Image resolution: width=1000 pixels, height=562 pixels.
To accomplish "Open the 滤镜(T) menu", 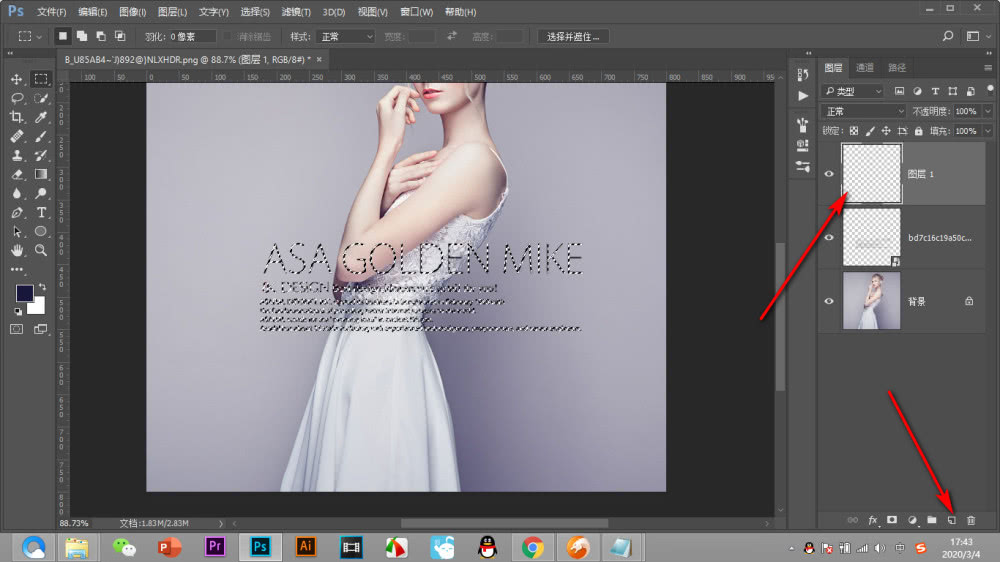I will click(x=295, y=12).
